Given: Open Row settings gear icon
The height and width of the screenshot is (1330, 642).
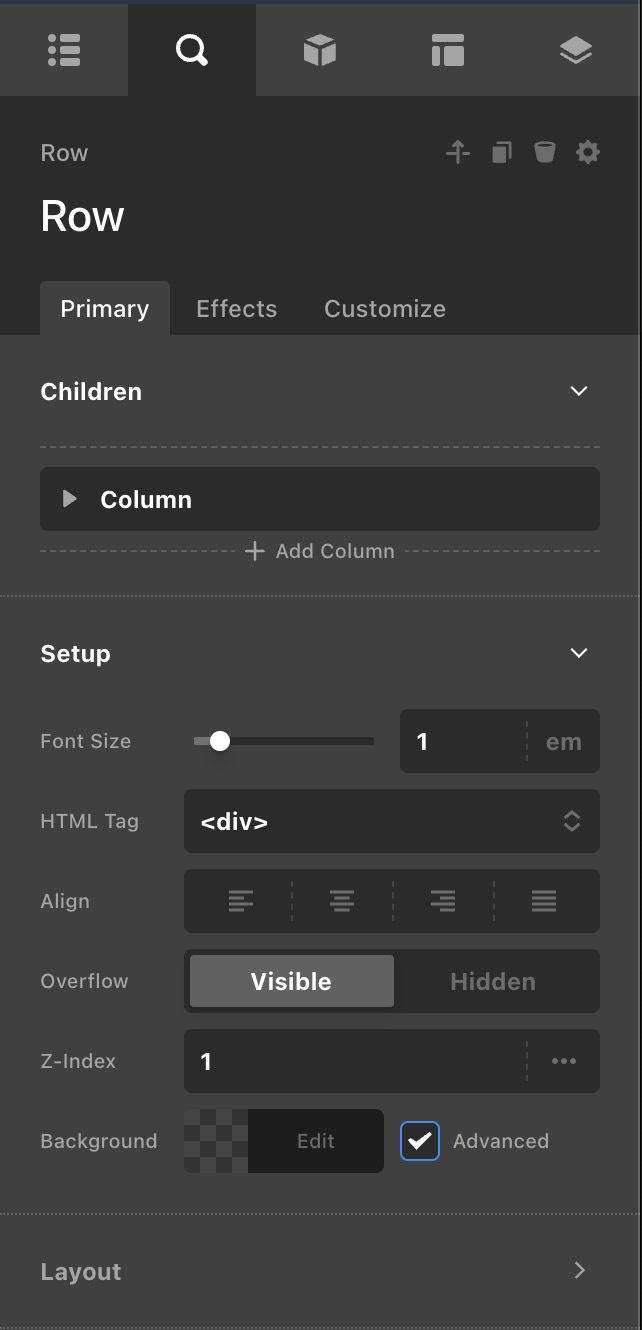Looking at the screenshot, I should coord(588,152).
